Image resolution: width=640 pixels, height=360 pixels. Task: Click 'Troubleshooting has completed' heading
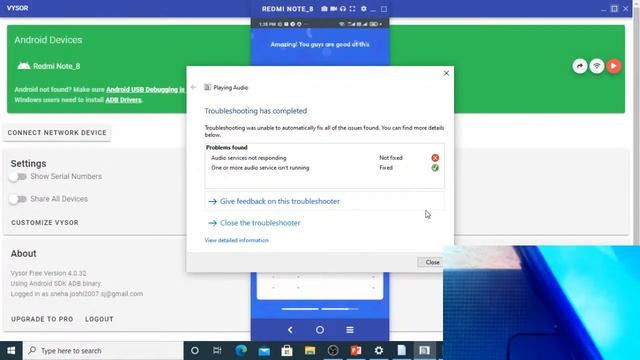pos(256,111)
